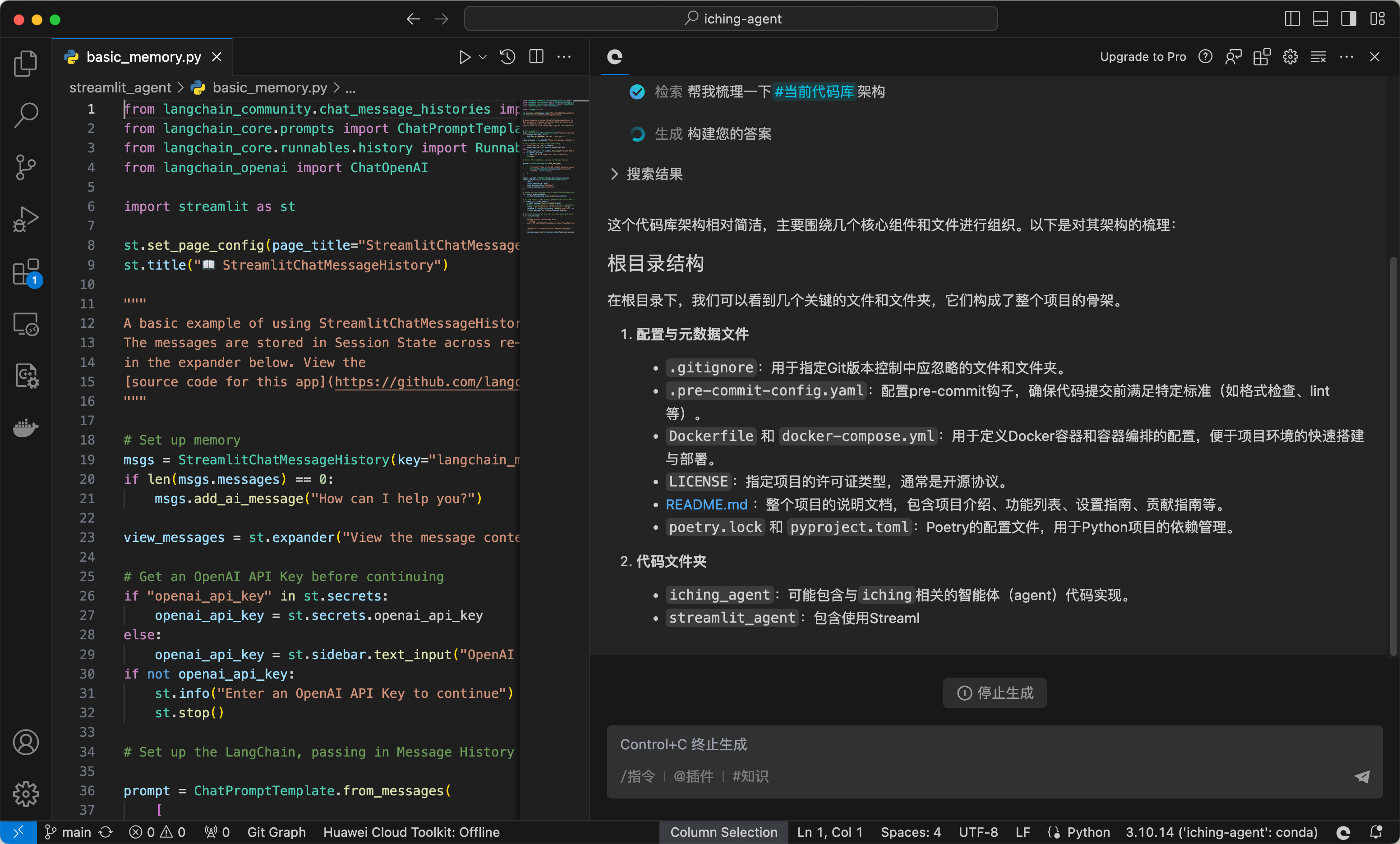This screenshot has width=1400, height=844.
Task: Toggle the primary side bar layout icon
Action: point(1292,19)
